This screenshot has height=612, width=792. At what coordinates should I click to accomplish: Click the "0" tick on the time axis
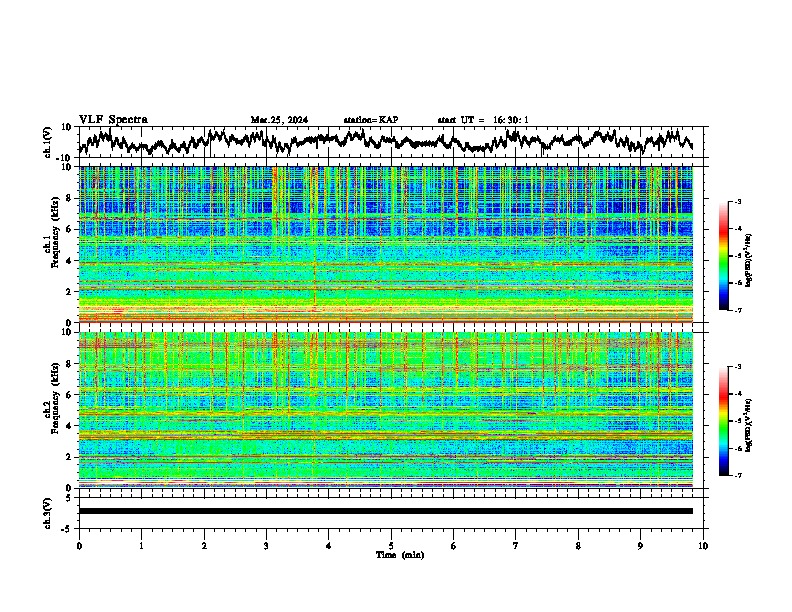(79, 546)
